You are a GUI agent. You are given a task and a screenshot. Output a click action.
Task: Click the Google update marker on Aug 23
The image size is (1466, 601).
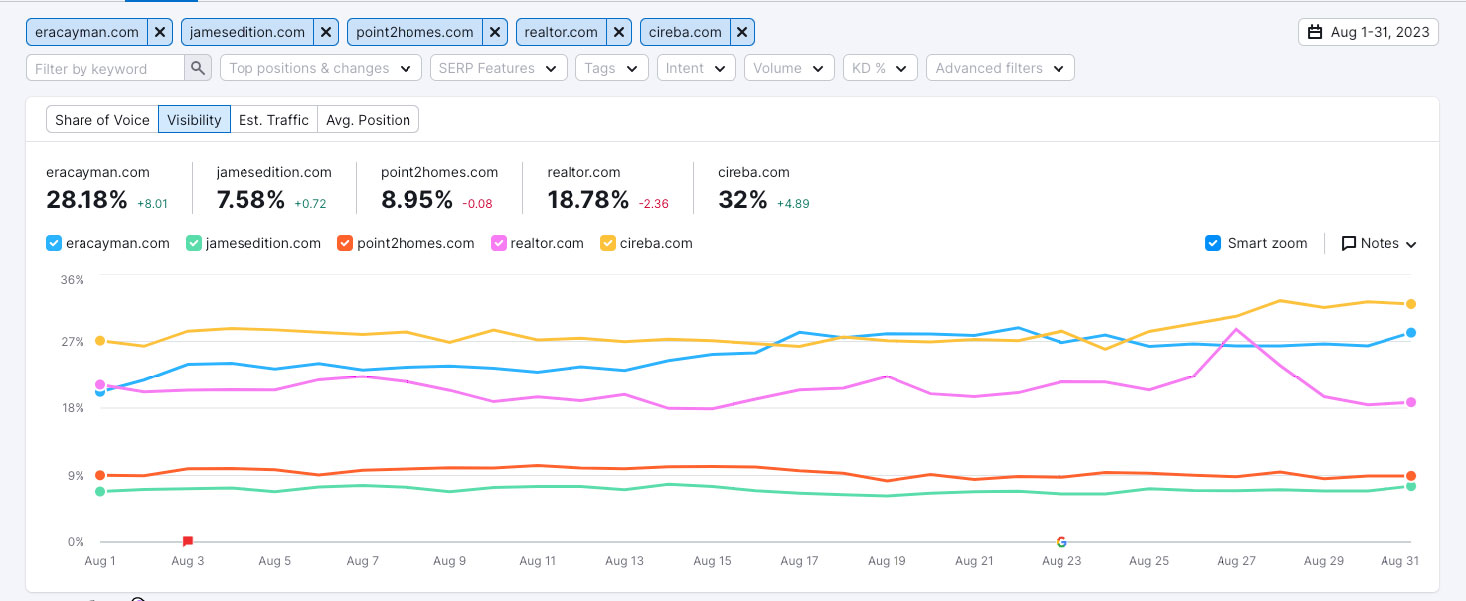click(x=1061, y=542)
